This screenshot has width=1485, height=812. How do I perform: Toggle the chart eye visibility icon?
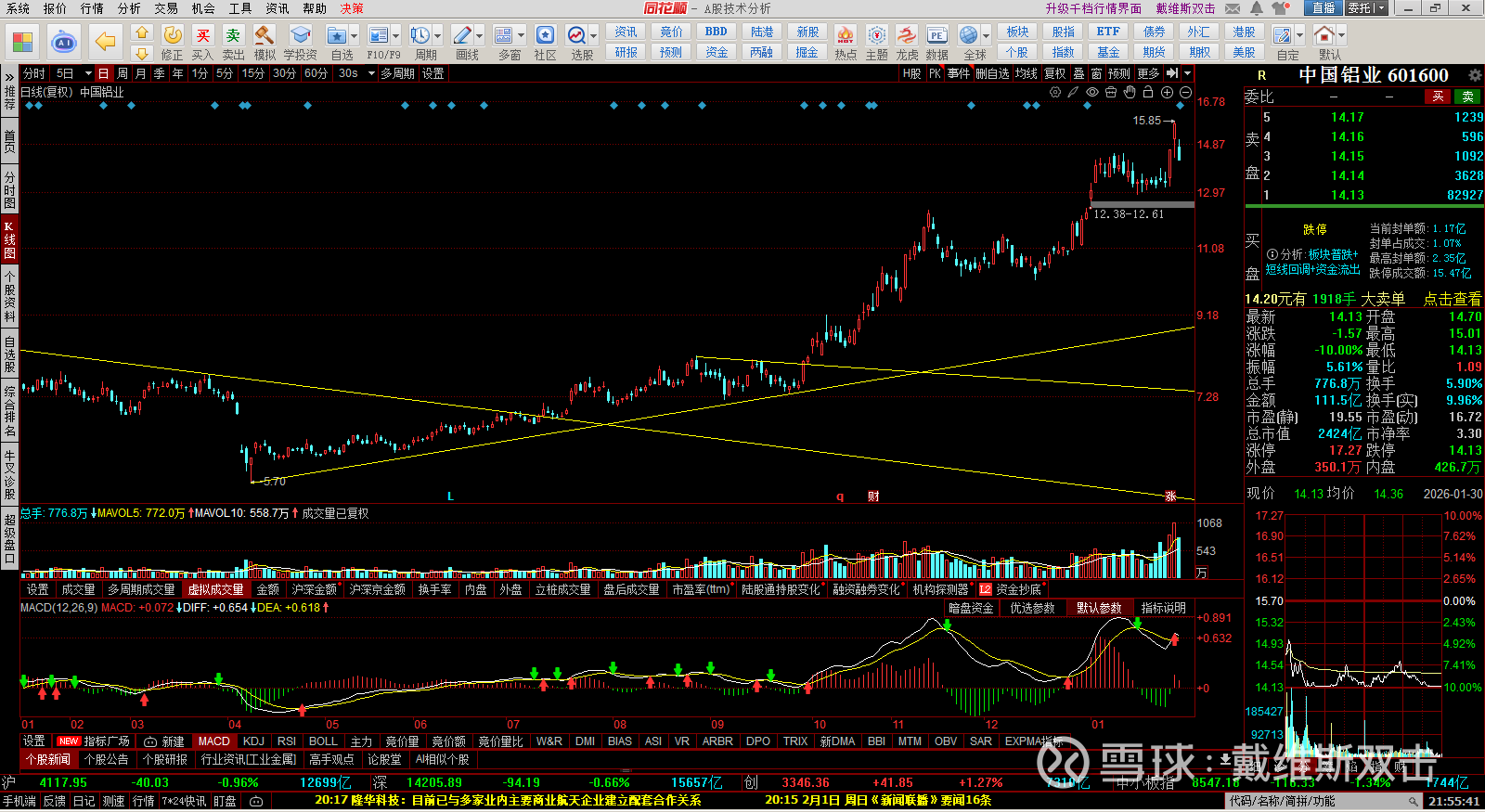coord(1092,92)
